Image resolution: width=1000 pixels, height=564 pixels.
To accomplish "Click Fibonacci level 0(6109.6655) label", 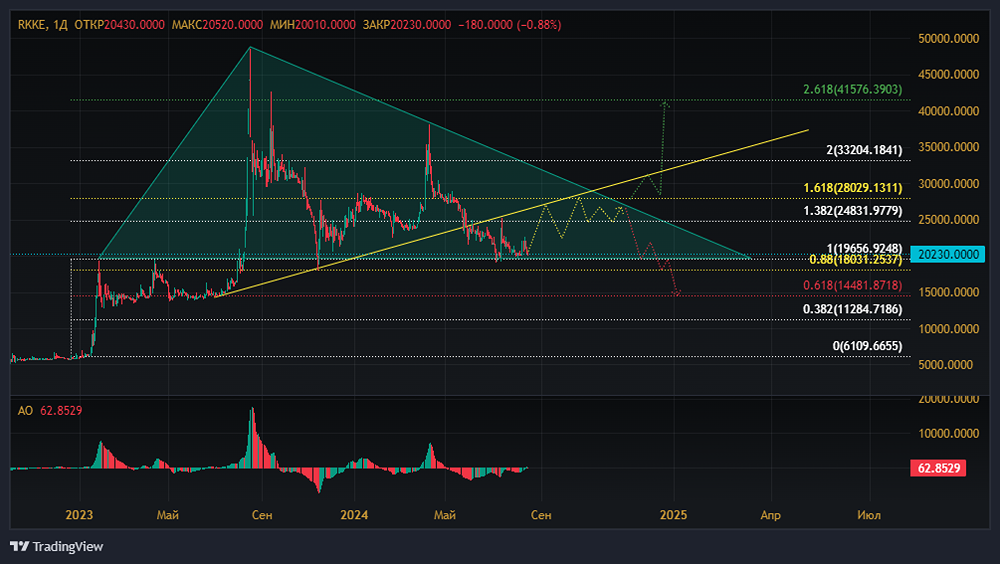I will point(867,346).
